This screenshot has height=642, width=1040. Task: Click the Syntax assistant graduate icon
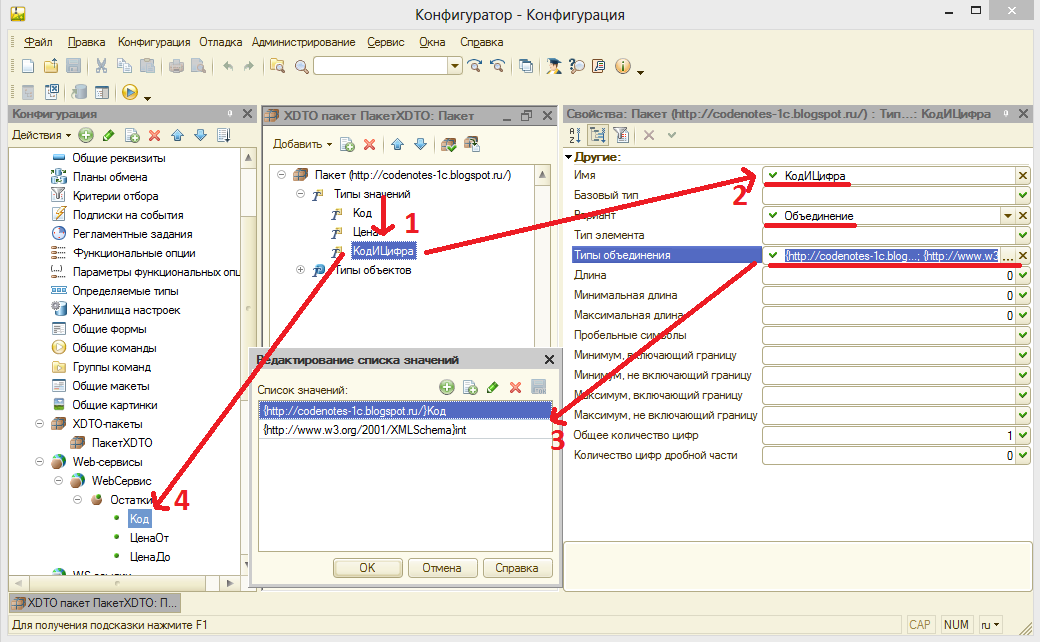[553, 66]
